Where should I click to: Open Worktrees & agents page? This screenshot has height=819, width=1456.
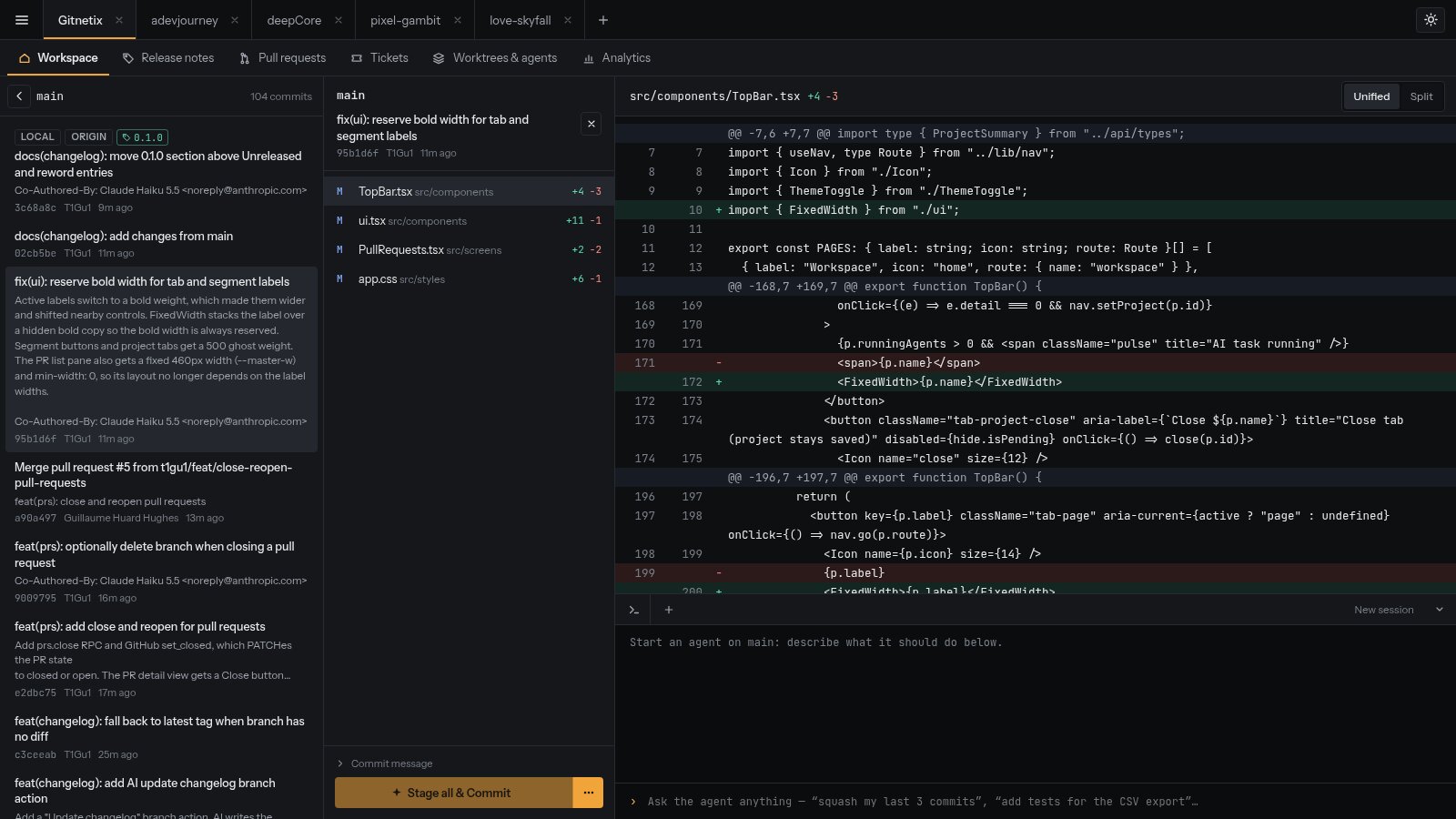coord(494,57)
